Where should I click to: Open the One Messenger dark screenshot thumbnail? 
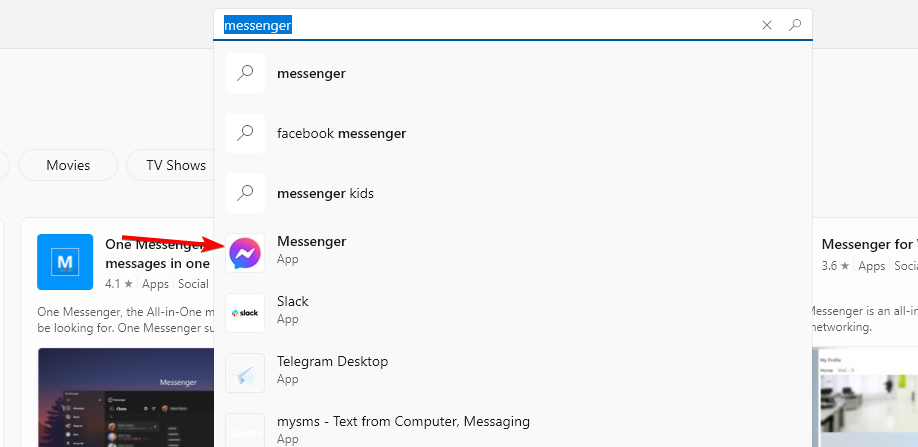(126, 397)
